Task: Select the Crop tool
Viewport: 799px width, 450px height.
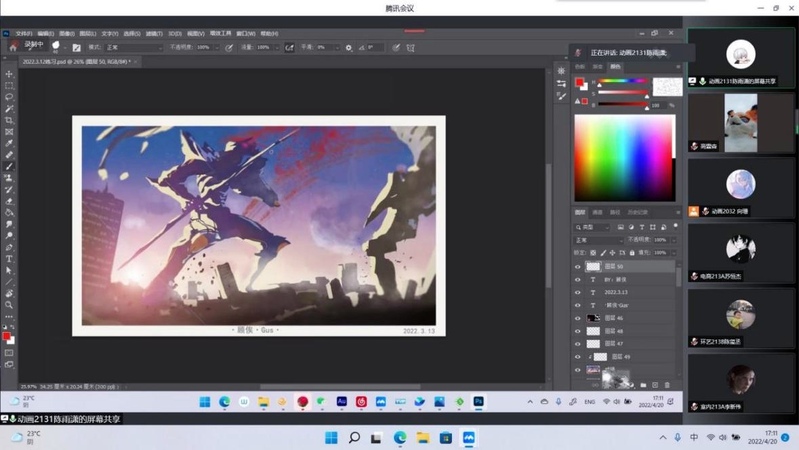Action: pos(9,120)
